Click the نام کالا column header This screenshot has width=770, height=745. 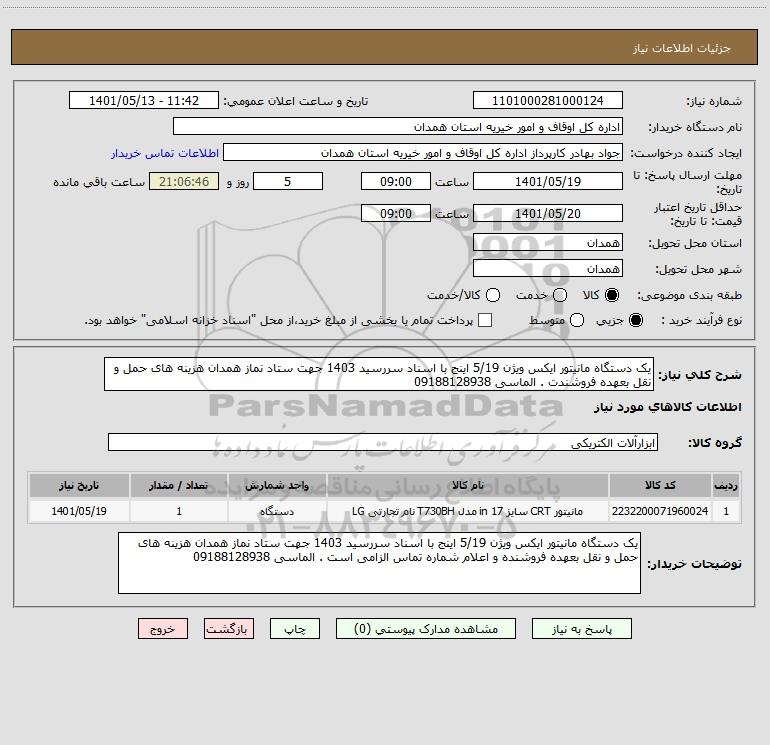click(x=468, y=486)
